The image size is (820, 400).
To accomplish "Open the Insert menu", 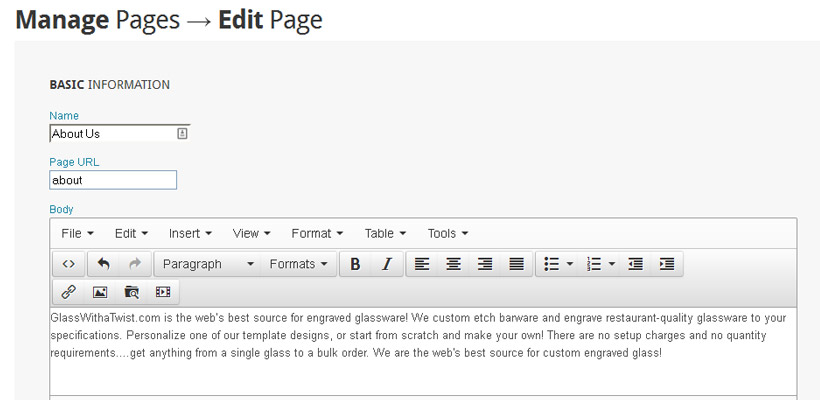I will [190, 233].
